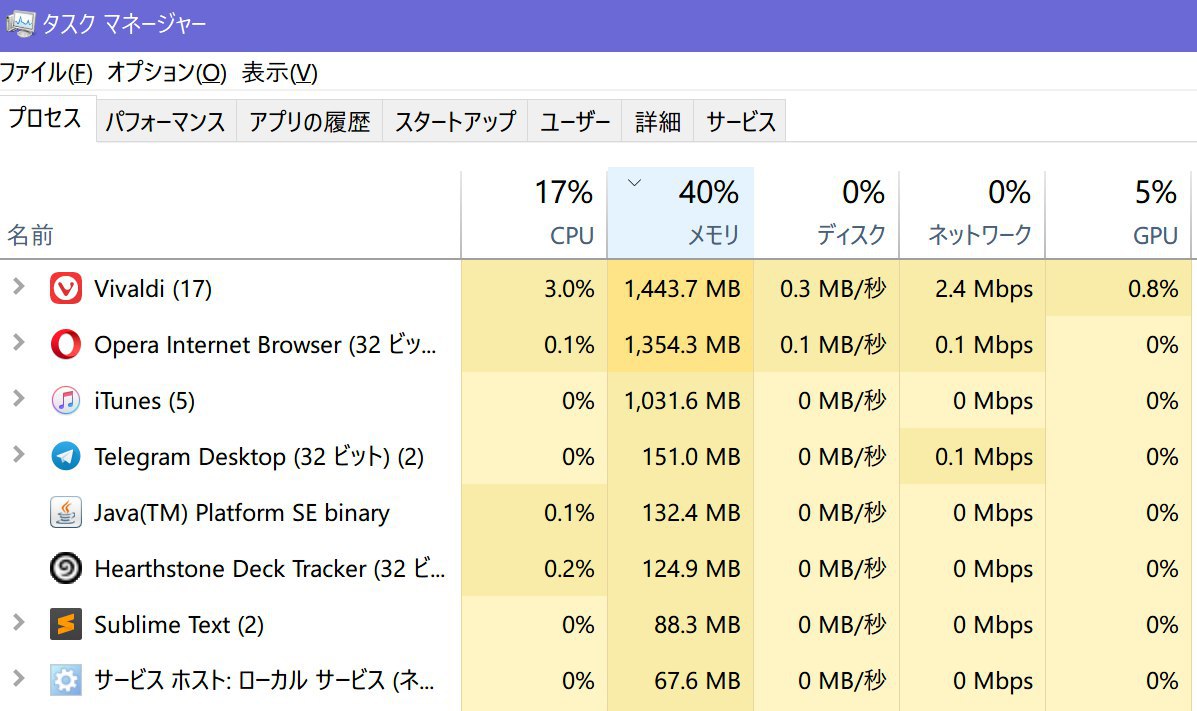
Task: Select the Telegram Desktop paper plane icon
Action: pos(66,457)
